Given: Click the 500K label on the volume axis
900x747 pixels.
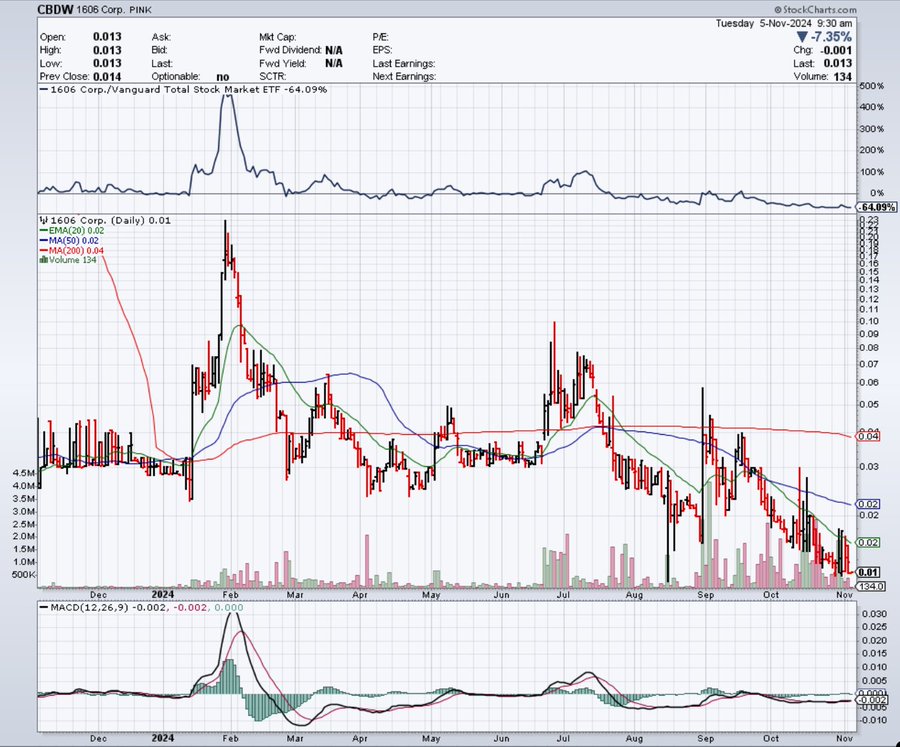Looking at the screenshot, I should 24,575.
